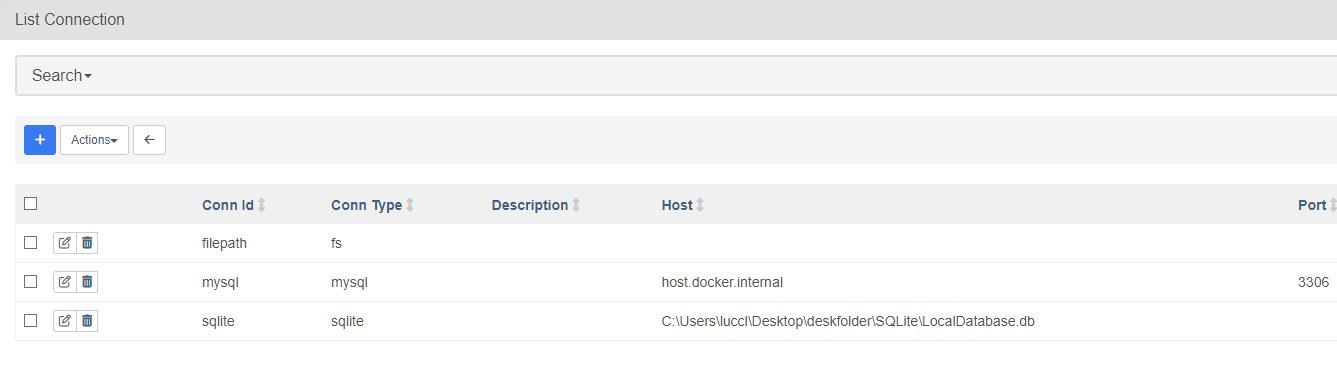This screenshot has width=1337, height=375.
Task: Delete the mysql connection record
Action: tap(87, 282)
